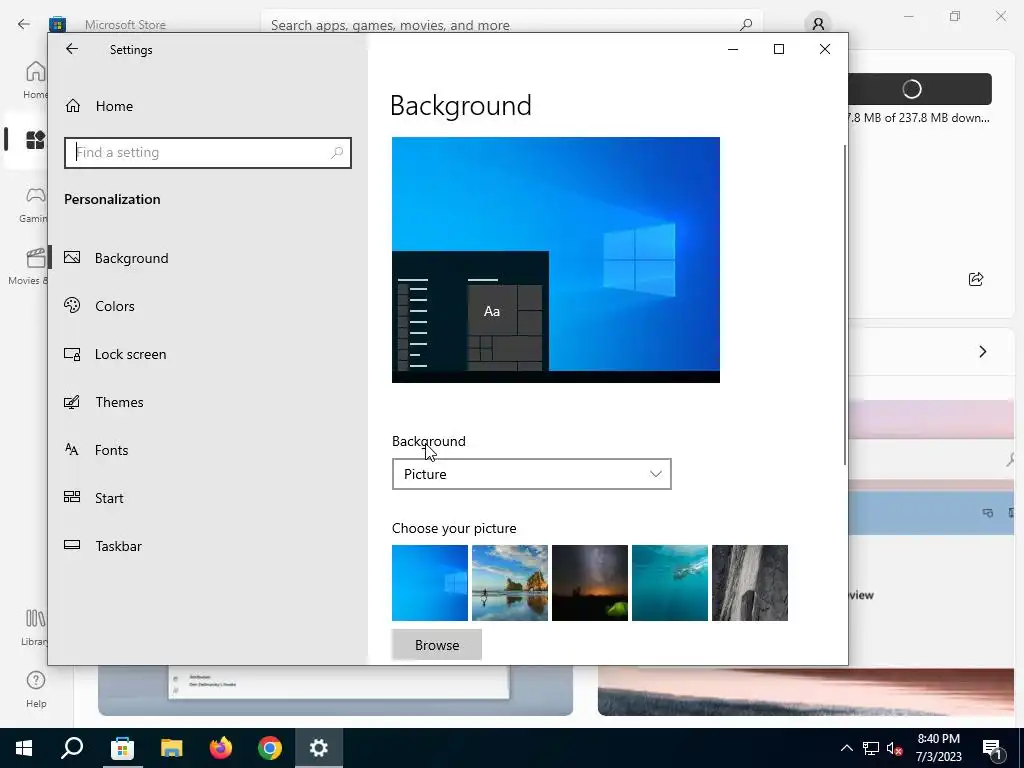The image size is (1024, 768).
Task: Launch Google Chrome from taskbar
Action: [270, 748]
